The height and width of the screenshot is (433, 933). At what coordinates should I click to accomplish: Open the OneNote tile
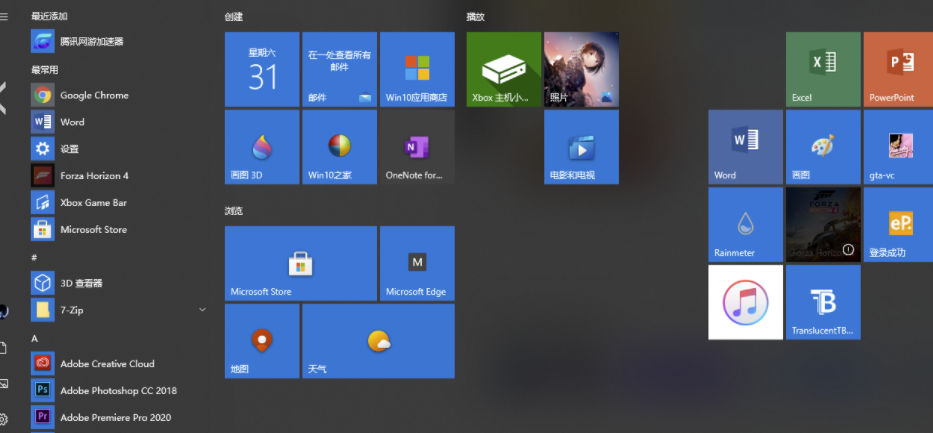coord(417,147)
